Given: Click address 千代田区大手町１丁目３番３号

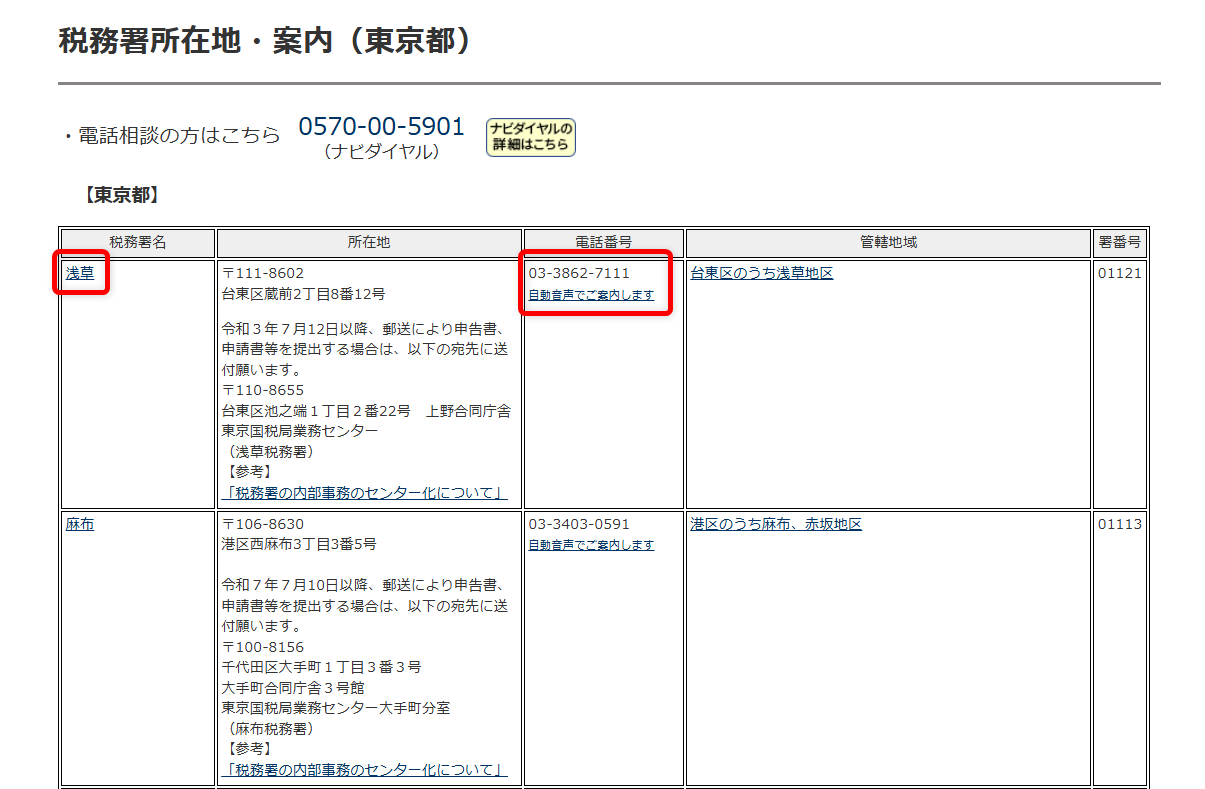Looking at the screenshot, I should pos(321,667).
